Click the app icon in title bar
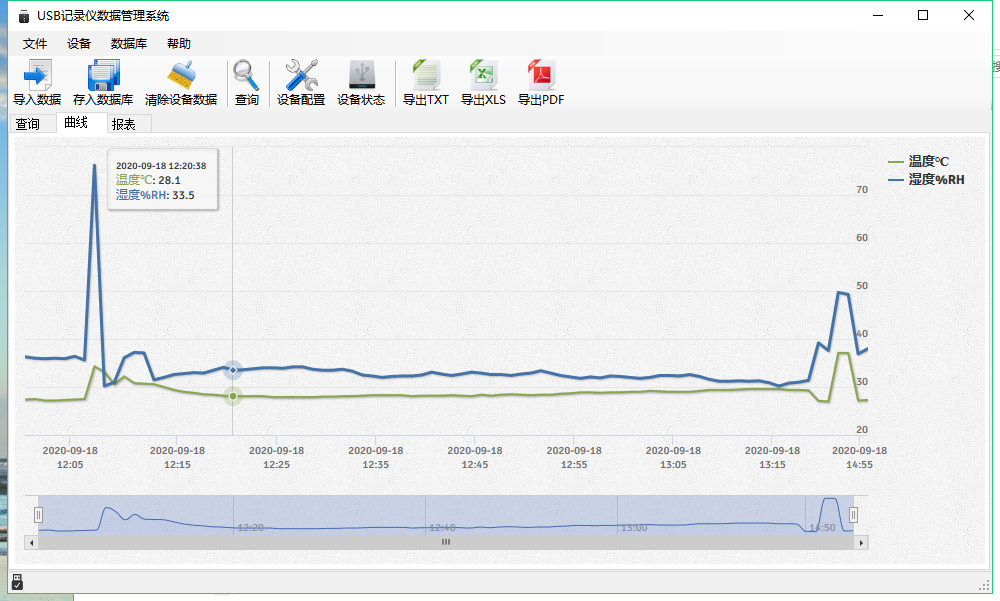The height and width of the screenshot is (601, 1000). (24, 16)
